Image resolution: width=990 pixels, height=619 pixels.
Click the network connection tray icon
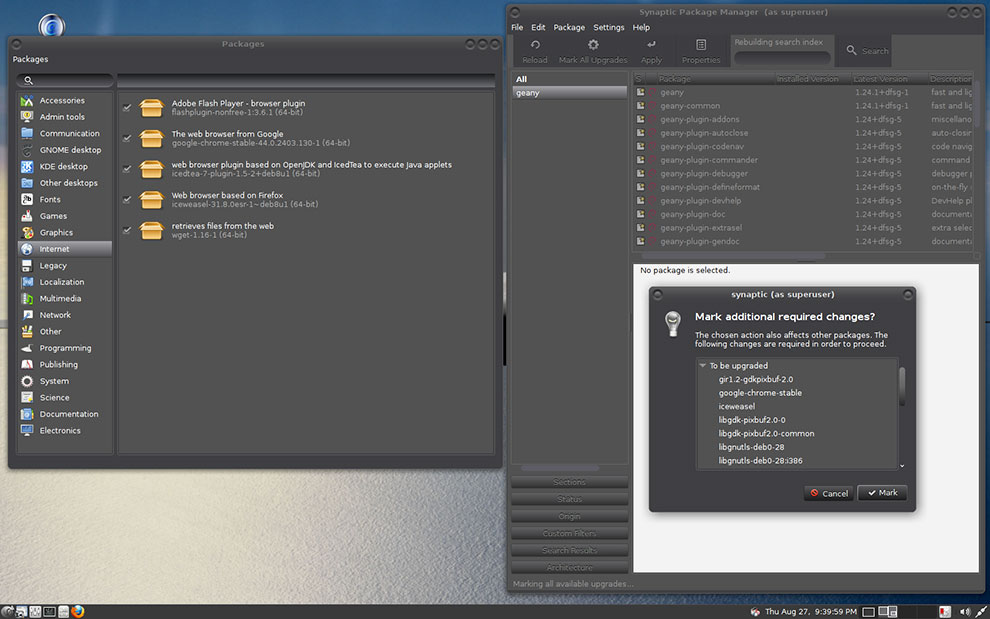981,611
